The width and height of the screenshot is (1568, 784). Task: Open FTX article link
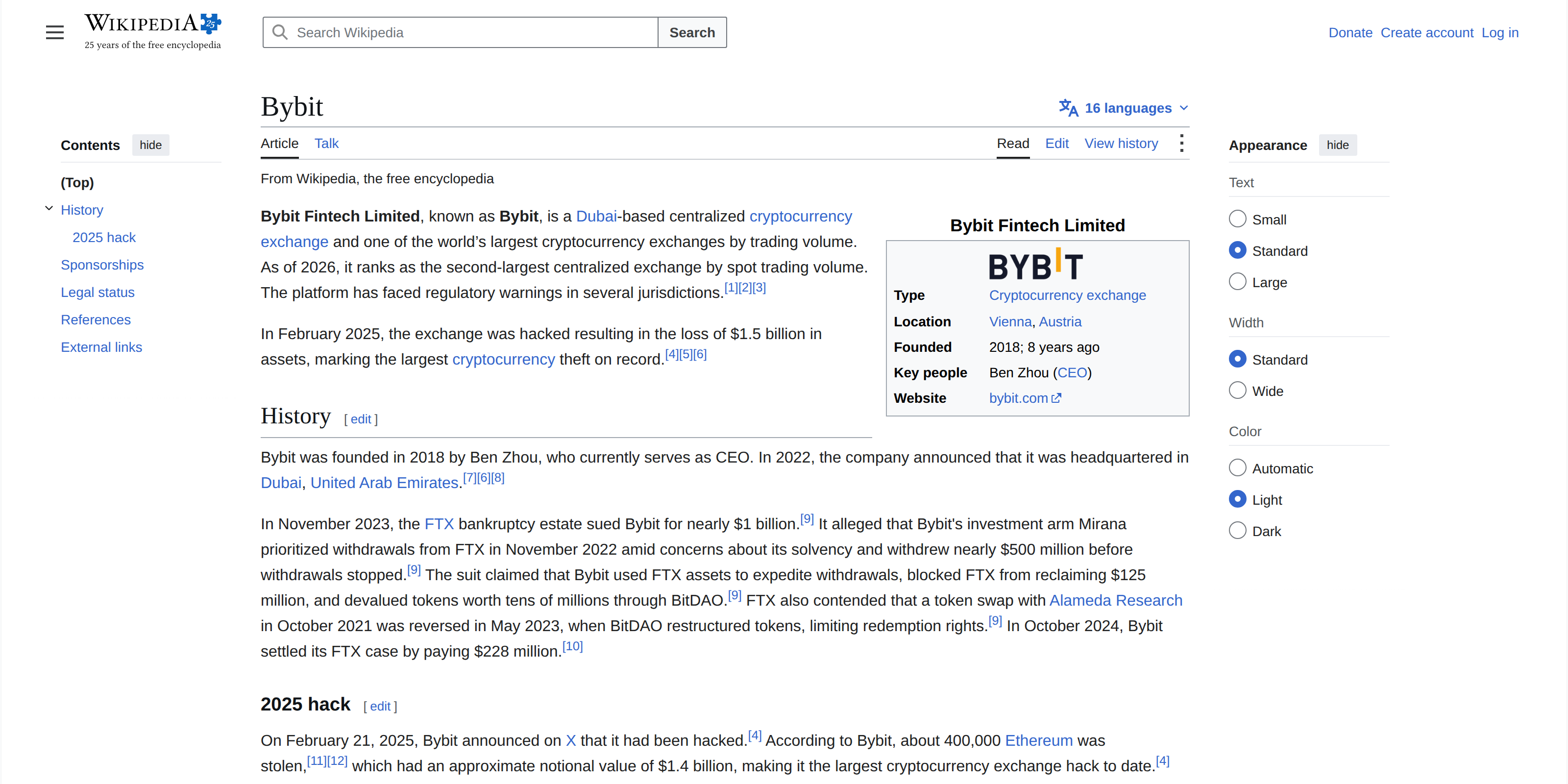(439, 525)
